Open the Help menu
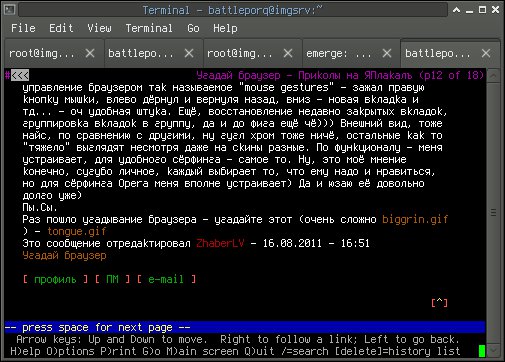Screen dimensions: 505x362 [225, 28]
